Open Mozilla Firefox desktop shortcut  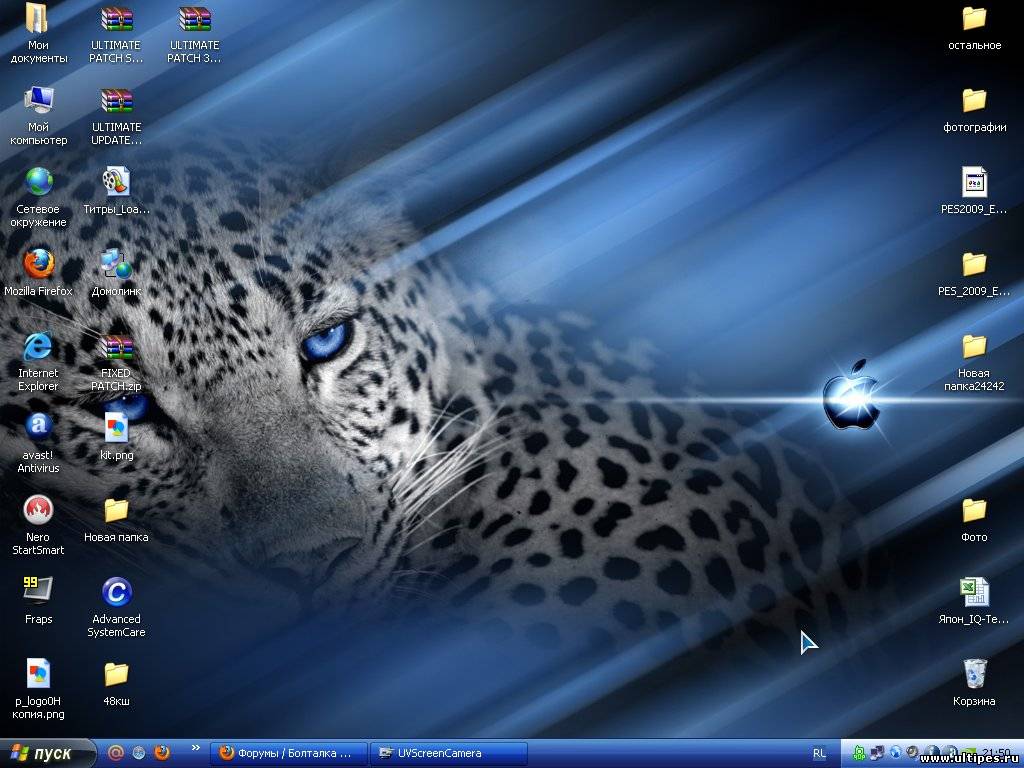pos(39,265)
